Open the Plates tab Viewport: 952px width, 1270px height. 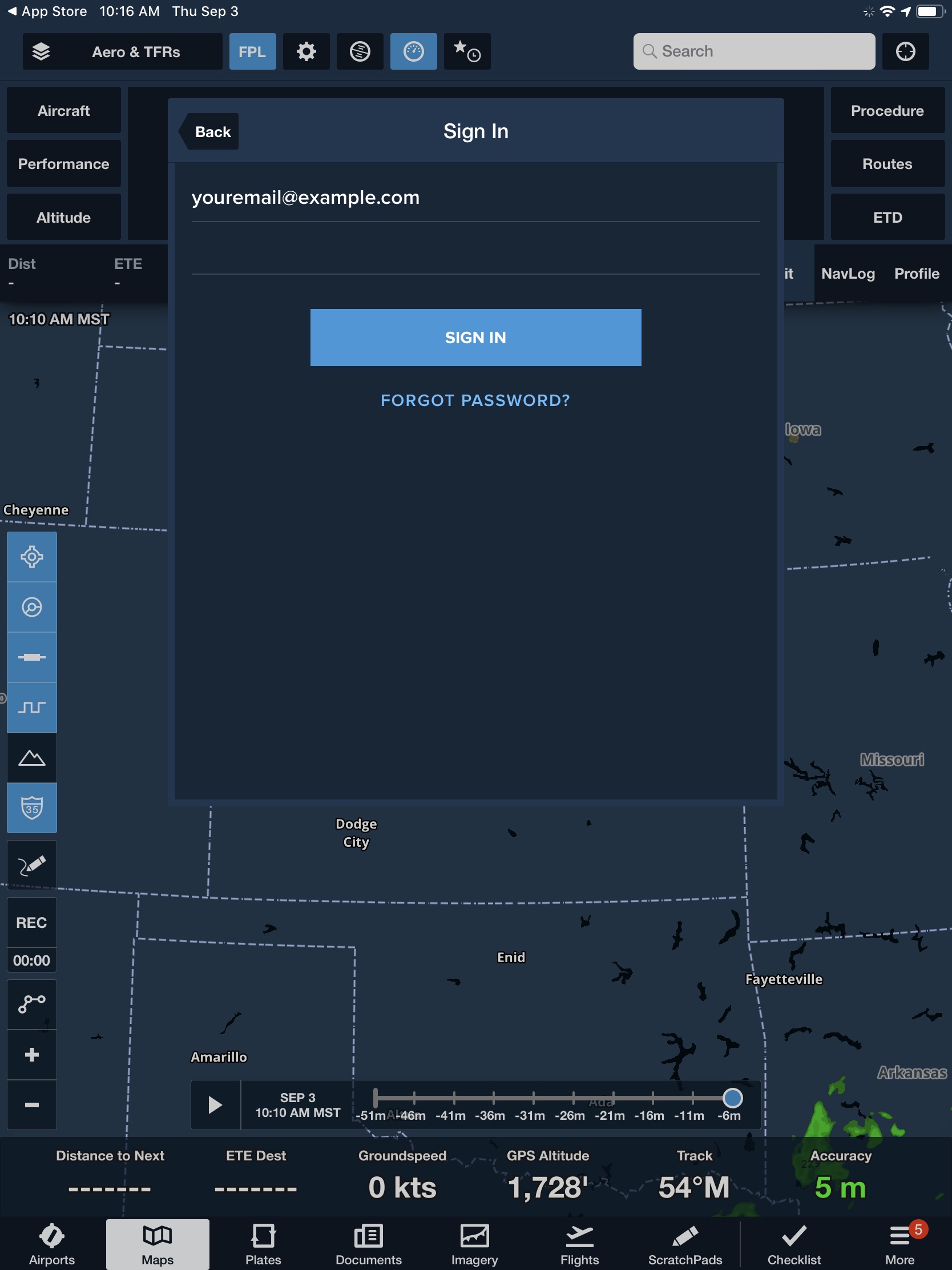(263, 1245)
